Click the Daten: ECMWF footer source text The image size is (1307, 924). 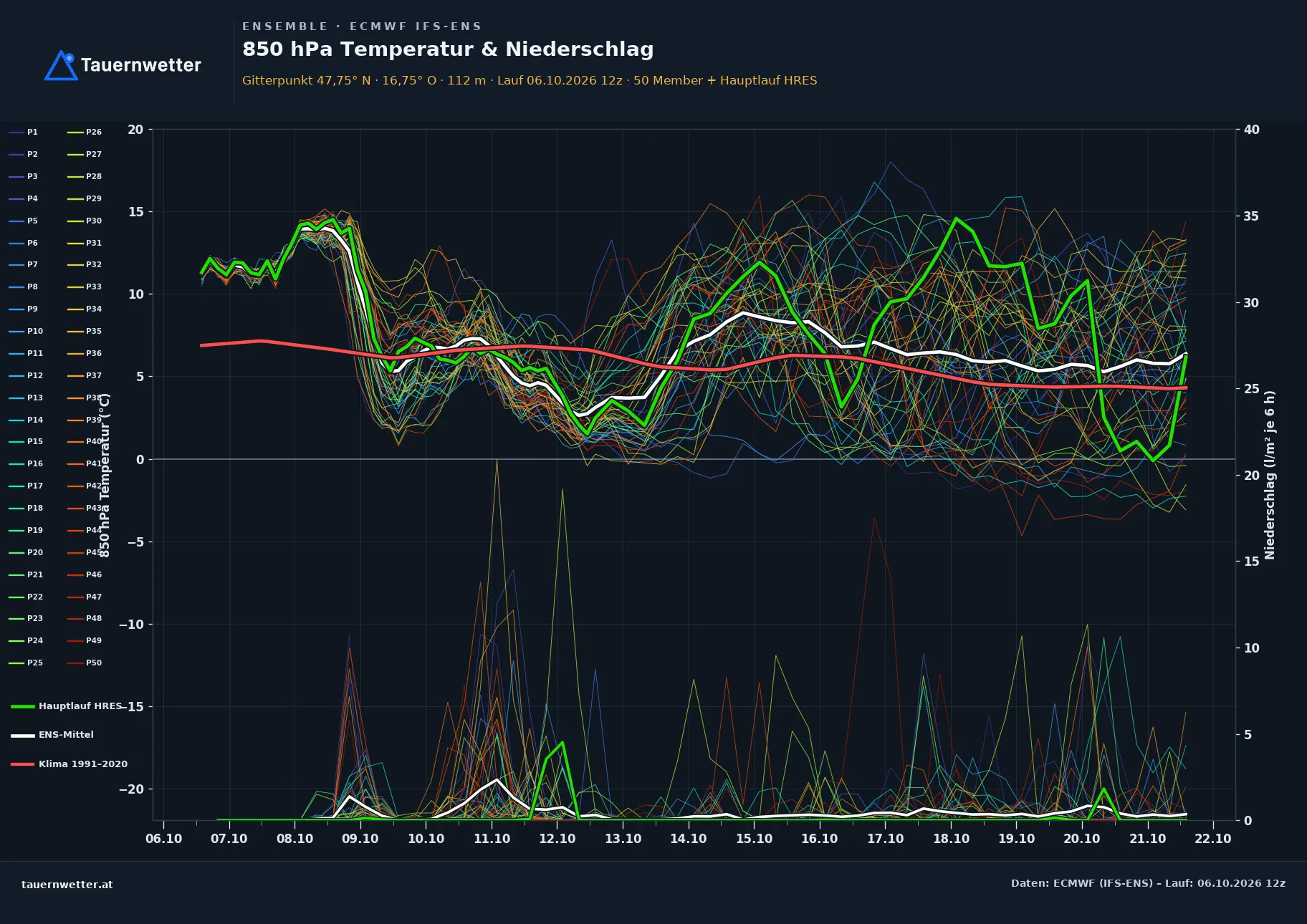tap(1148, 883)
